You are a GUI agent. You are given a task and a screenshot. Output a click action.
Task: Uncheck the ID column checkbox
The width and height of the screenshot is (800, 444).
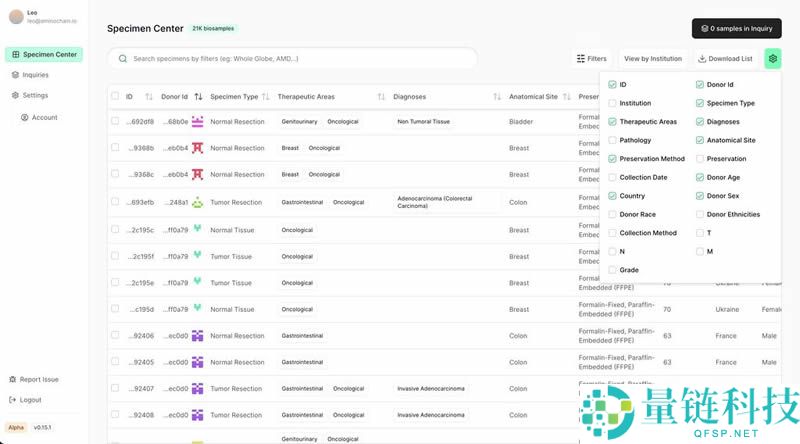[612, 85]
